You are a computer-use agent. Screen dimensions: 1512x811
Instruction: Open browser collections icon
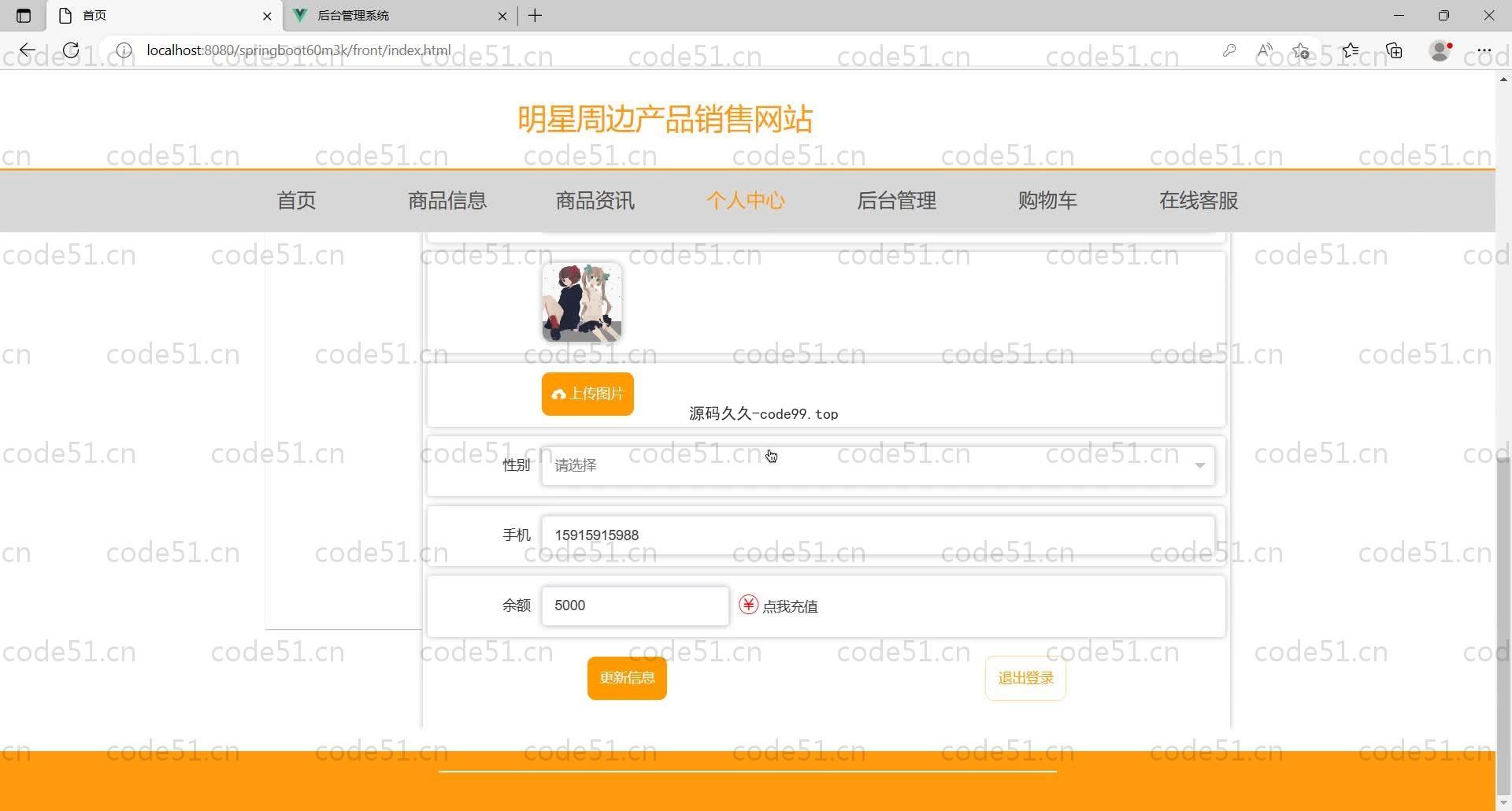(1395, 50)
